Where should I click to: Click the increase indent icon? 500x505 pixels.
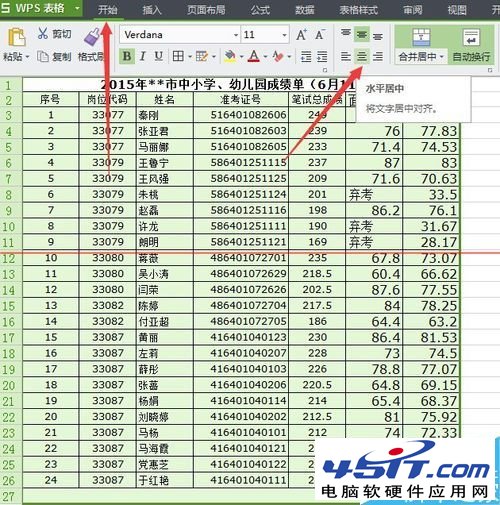point(322,56)
